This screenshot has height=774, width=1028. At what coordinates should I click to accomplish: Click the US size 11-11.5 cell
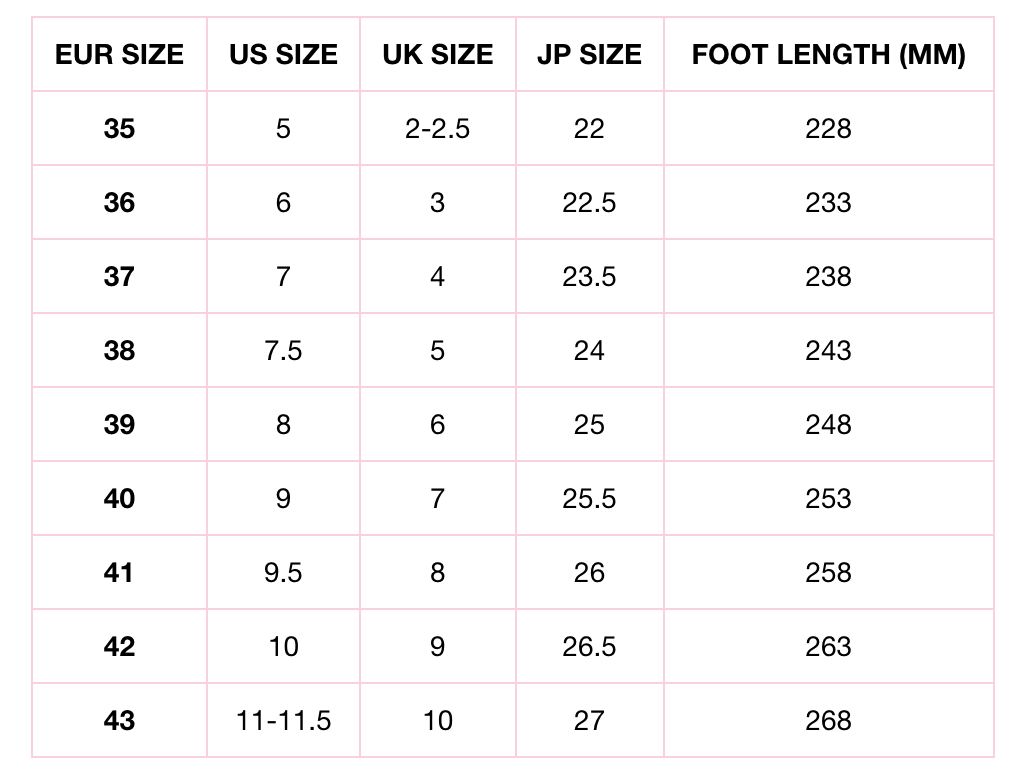pos(283,721)
